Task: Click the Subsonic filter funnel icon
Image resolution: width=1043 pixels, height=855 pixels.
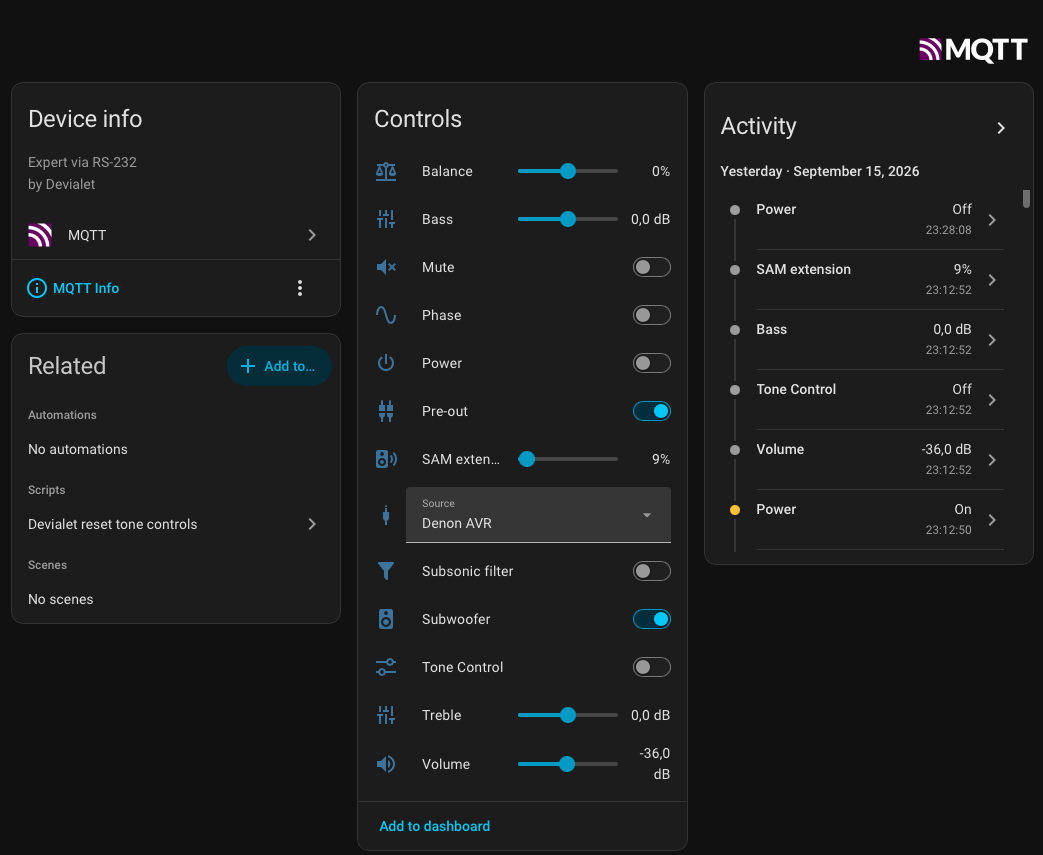Action: [x=386, y=571]
